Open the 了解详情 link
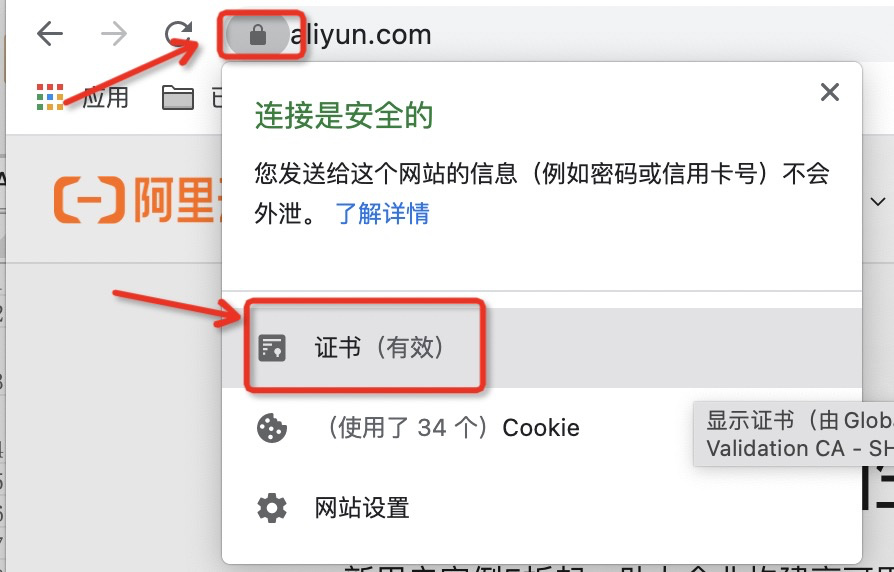The image size is (894, 572). 382,213
